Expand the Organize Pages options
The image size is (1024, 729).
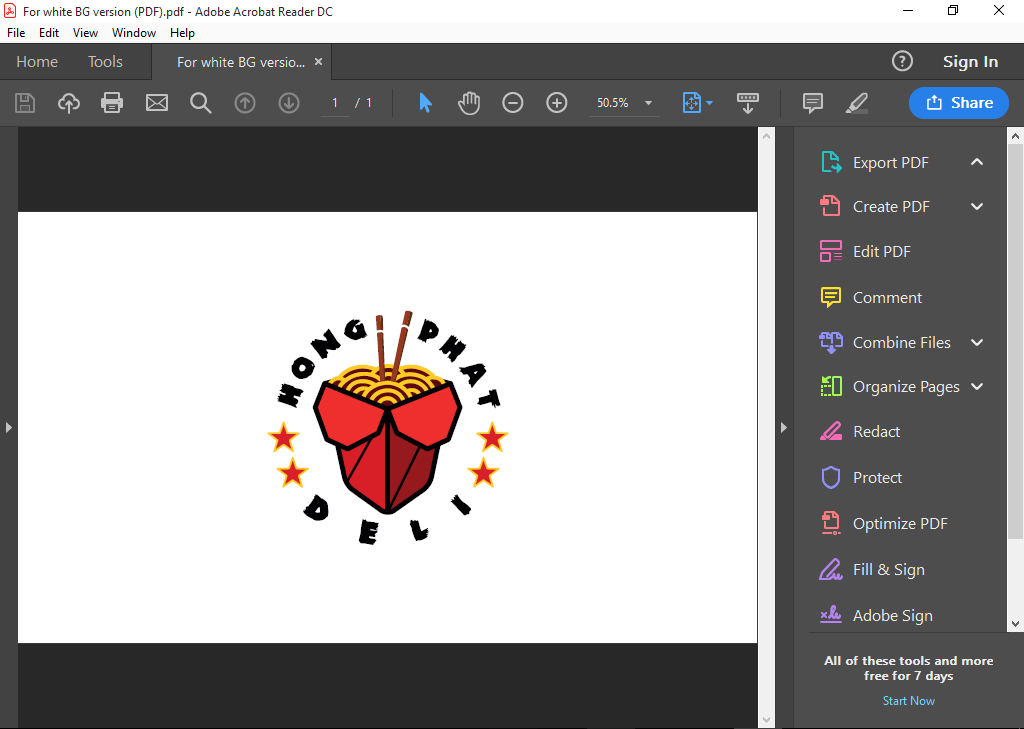coord(977,387)
